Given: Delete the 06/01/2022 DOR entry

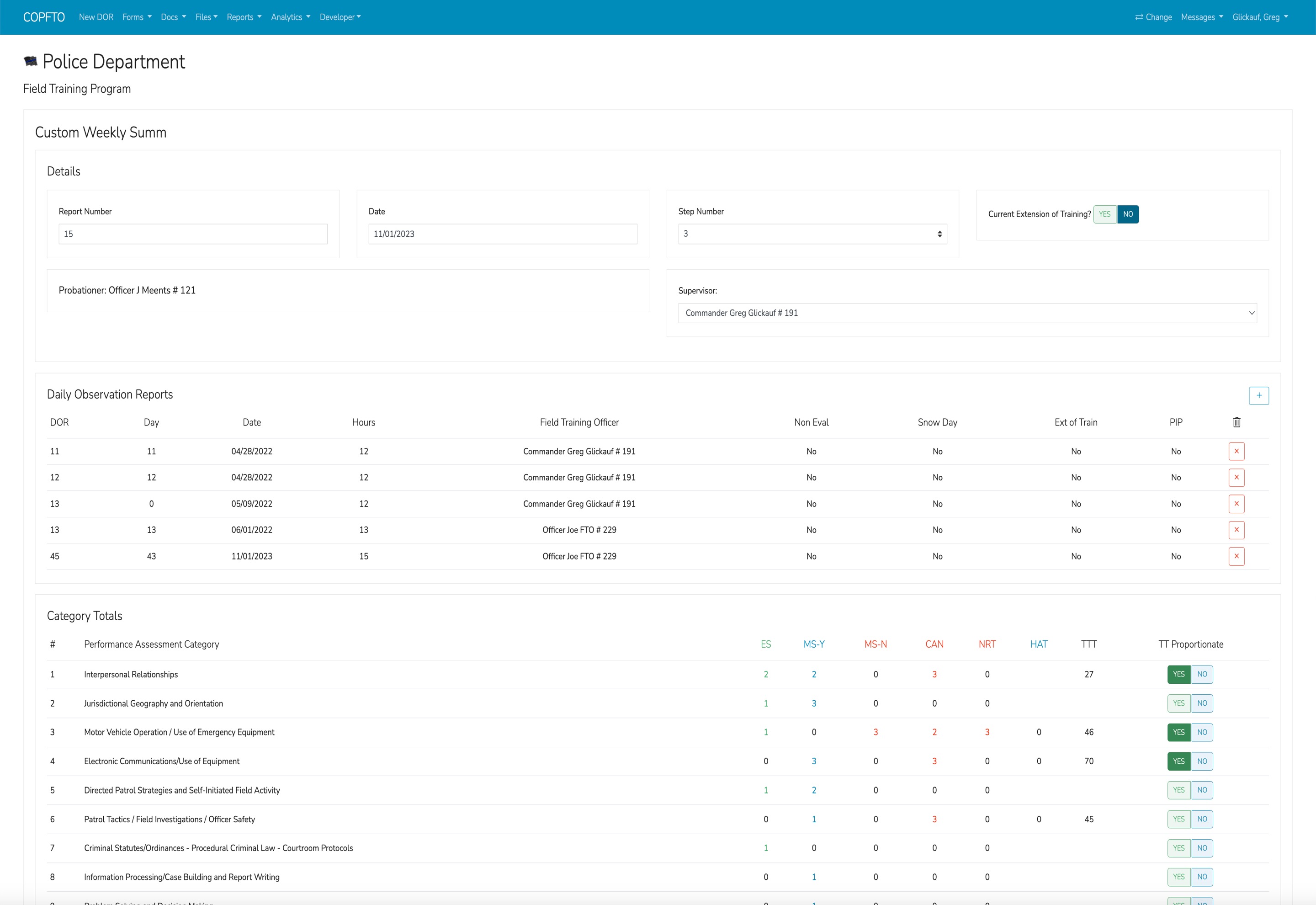Looking at the screenshot, I should (x=1236, y=530).
